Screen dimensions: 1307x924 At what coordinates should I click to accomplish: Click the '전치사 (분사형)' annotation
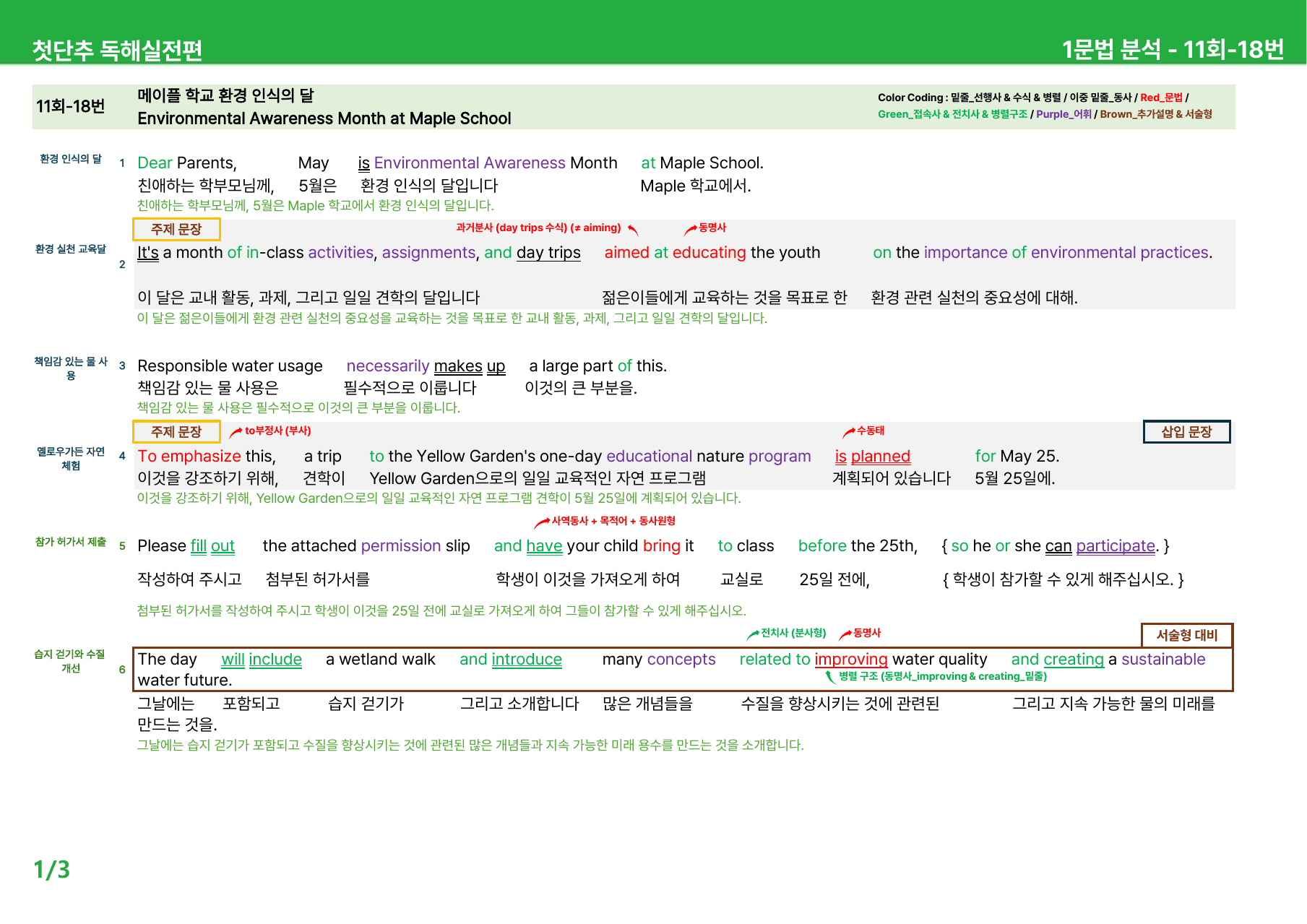click(x=793, y=633)
